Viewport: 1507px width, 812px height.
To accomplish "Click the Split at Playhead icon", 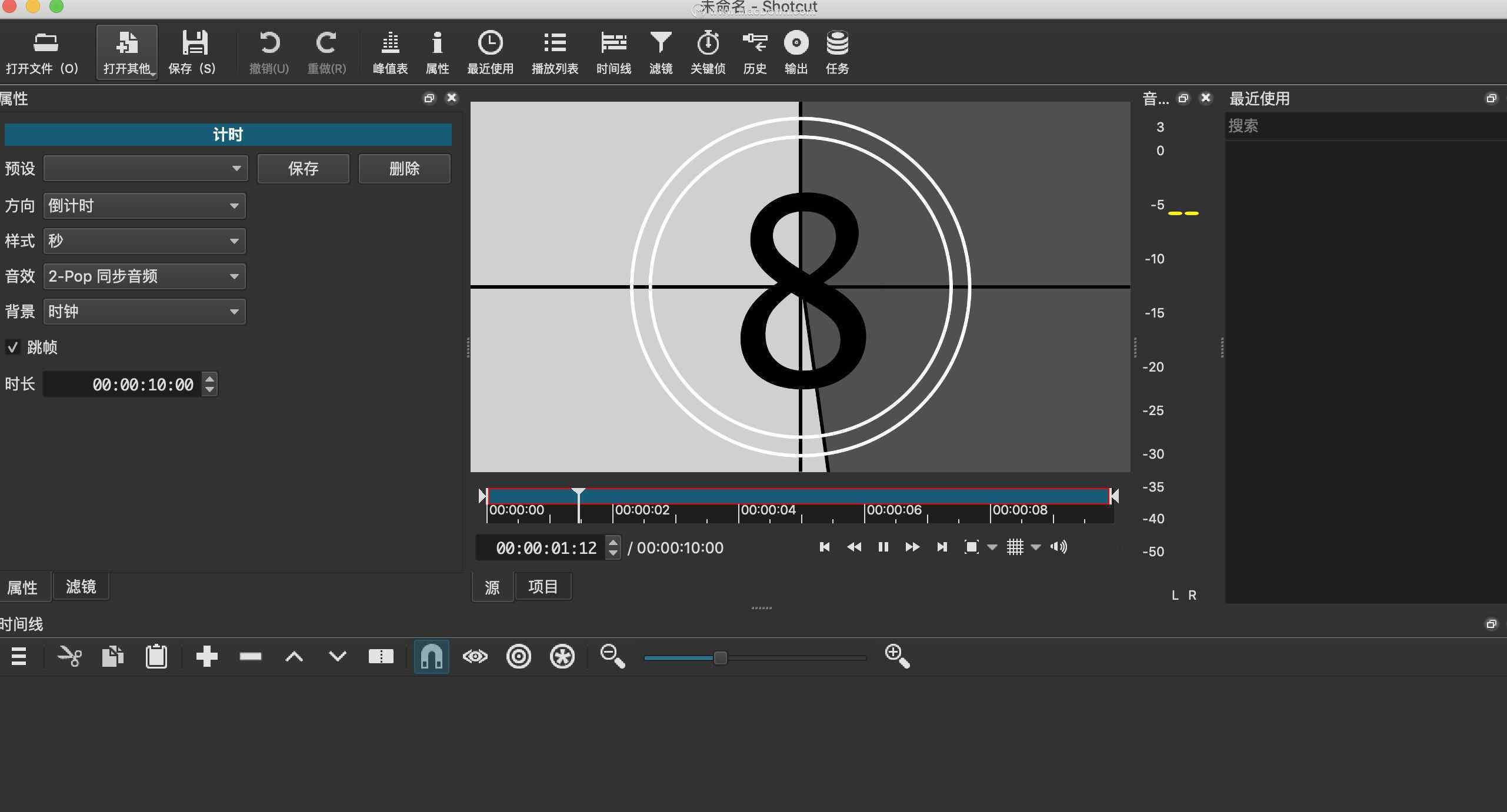I will pos(381,656).
